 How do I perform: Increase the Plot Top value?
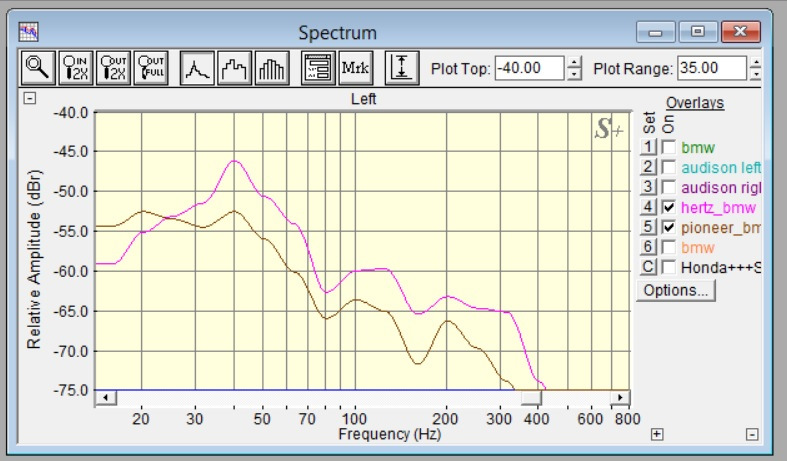tap(574, 62)
